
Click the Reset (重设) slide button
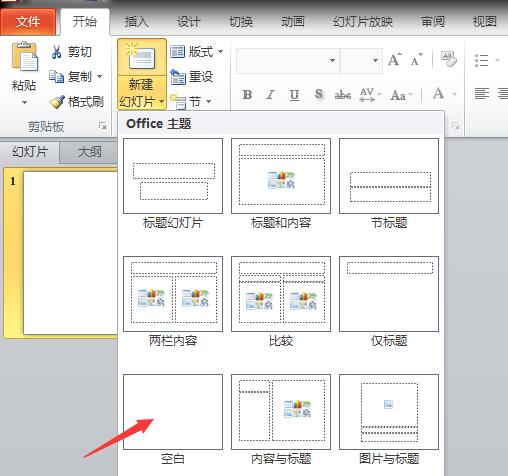click(x=192, y=77)
